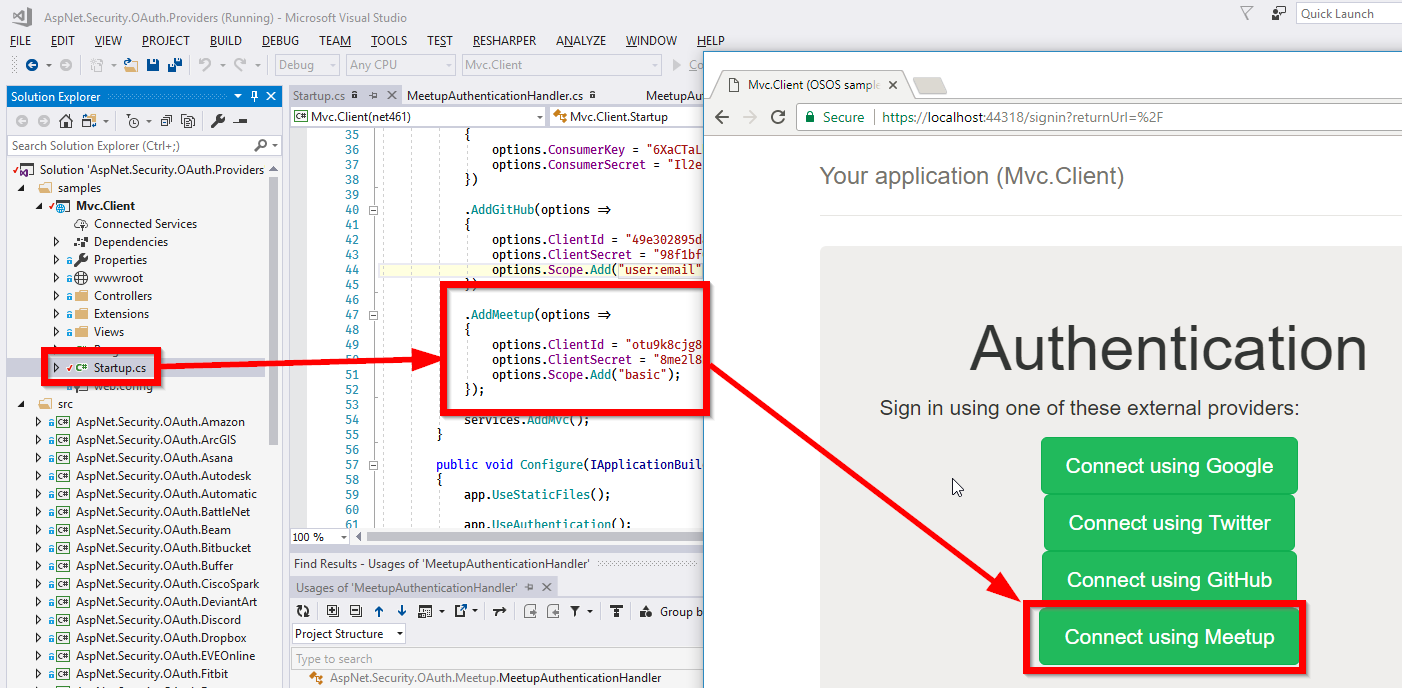Refresh the Find Results usages
The height and width of the screenshot is (688, 1402).
pyautogui.click(x=303, y=611)
